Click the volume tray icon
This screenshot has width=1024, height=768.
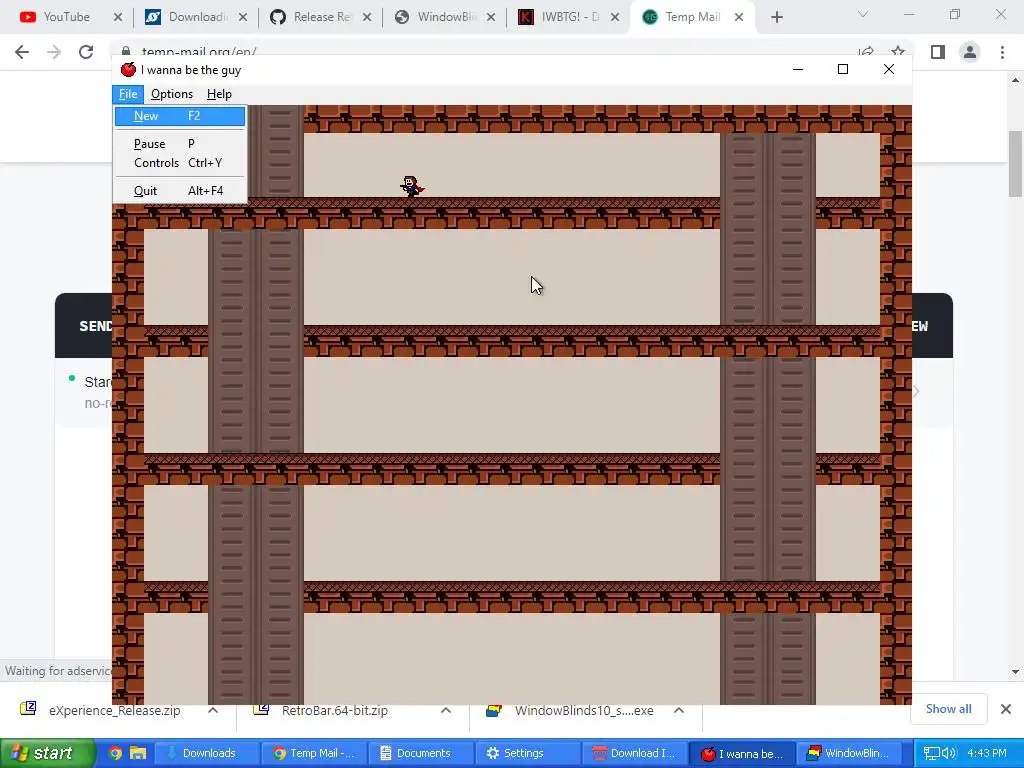point(949,754)
